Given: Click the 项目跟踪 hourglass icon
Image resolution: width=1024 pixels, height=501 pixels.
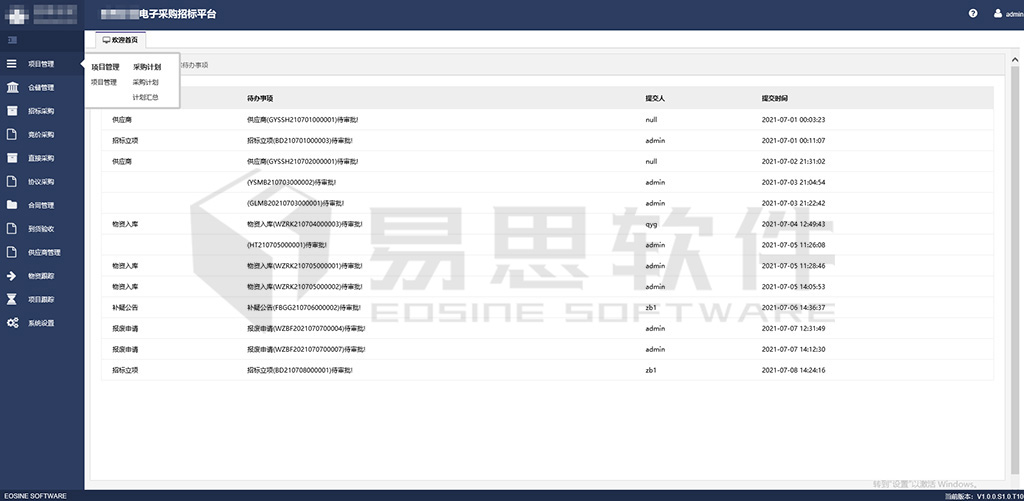Looking at the screenshot, I should (12, 299).
